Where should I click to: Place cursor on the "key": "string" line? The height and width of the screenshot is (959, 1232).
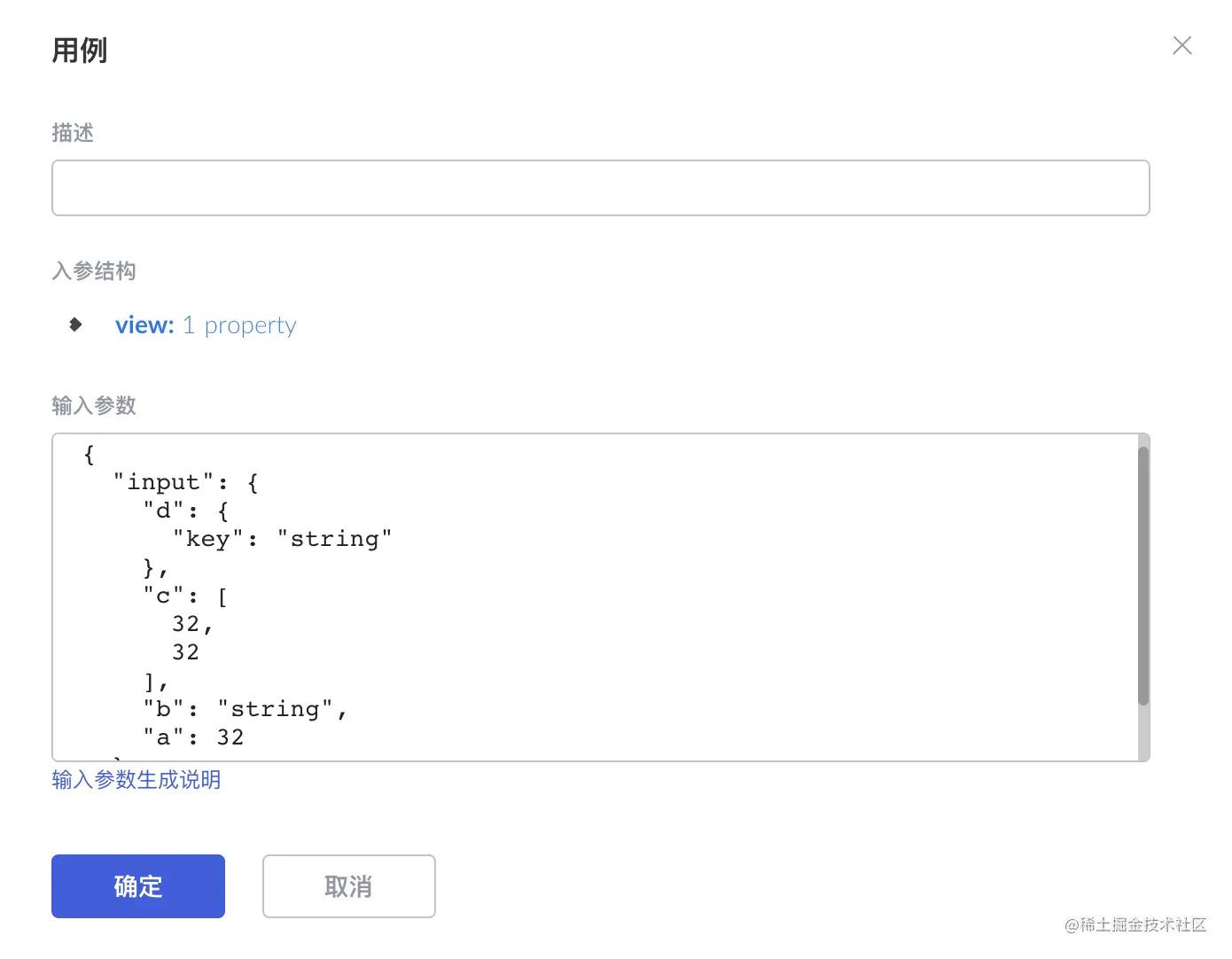[282, 539]
